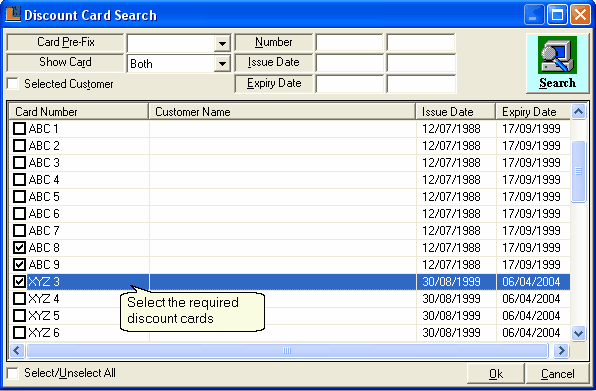Tick the Selected Customer checkbox
The width and height of the screenshot is (596, 391).
point(13,84)
